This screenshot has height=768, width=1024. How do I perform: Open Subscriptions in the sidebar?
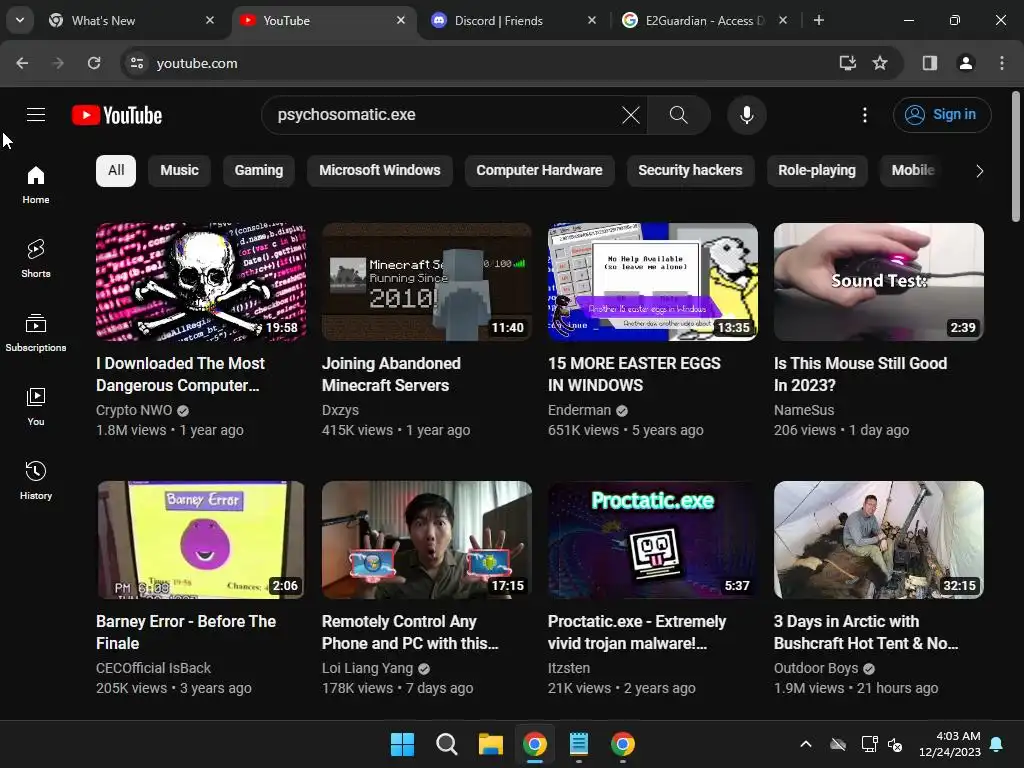36,332
